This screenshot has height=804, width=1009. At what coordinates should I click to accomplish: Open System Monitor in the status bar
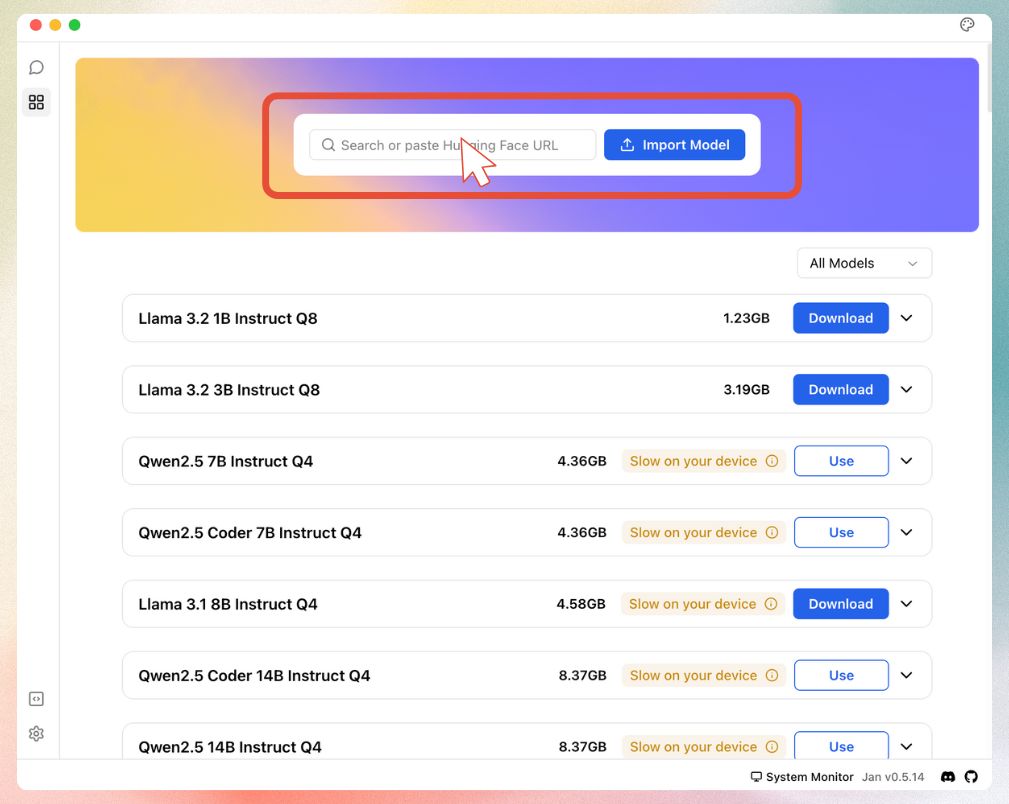[x=801, y=777]
